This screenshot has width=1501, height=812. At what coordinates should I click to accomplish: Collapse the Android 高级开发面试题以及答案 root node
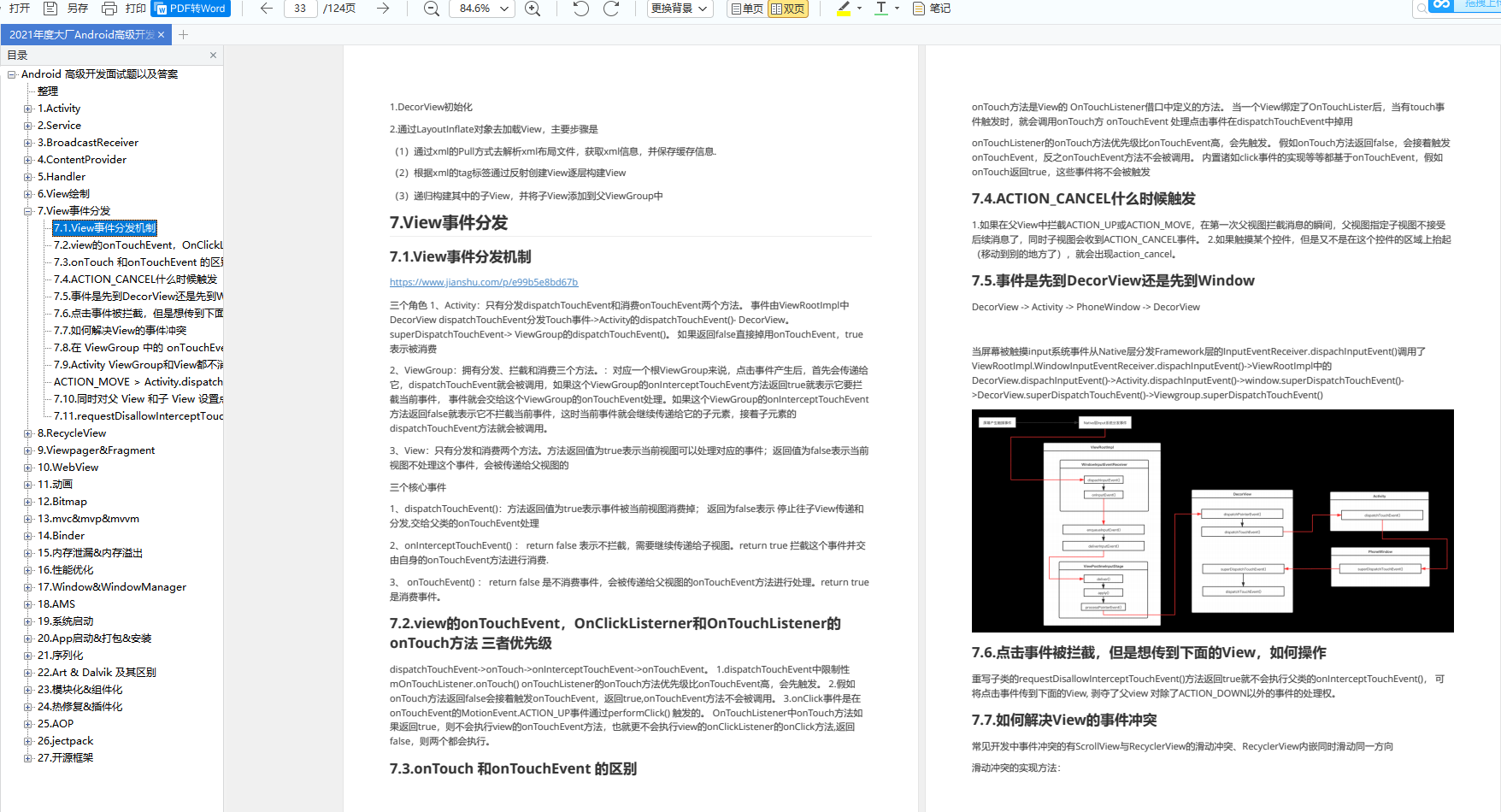pos(12,74)
